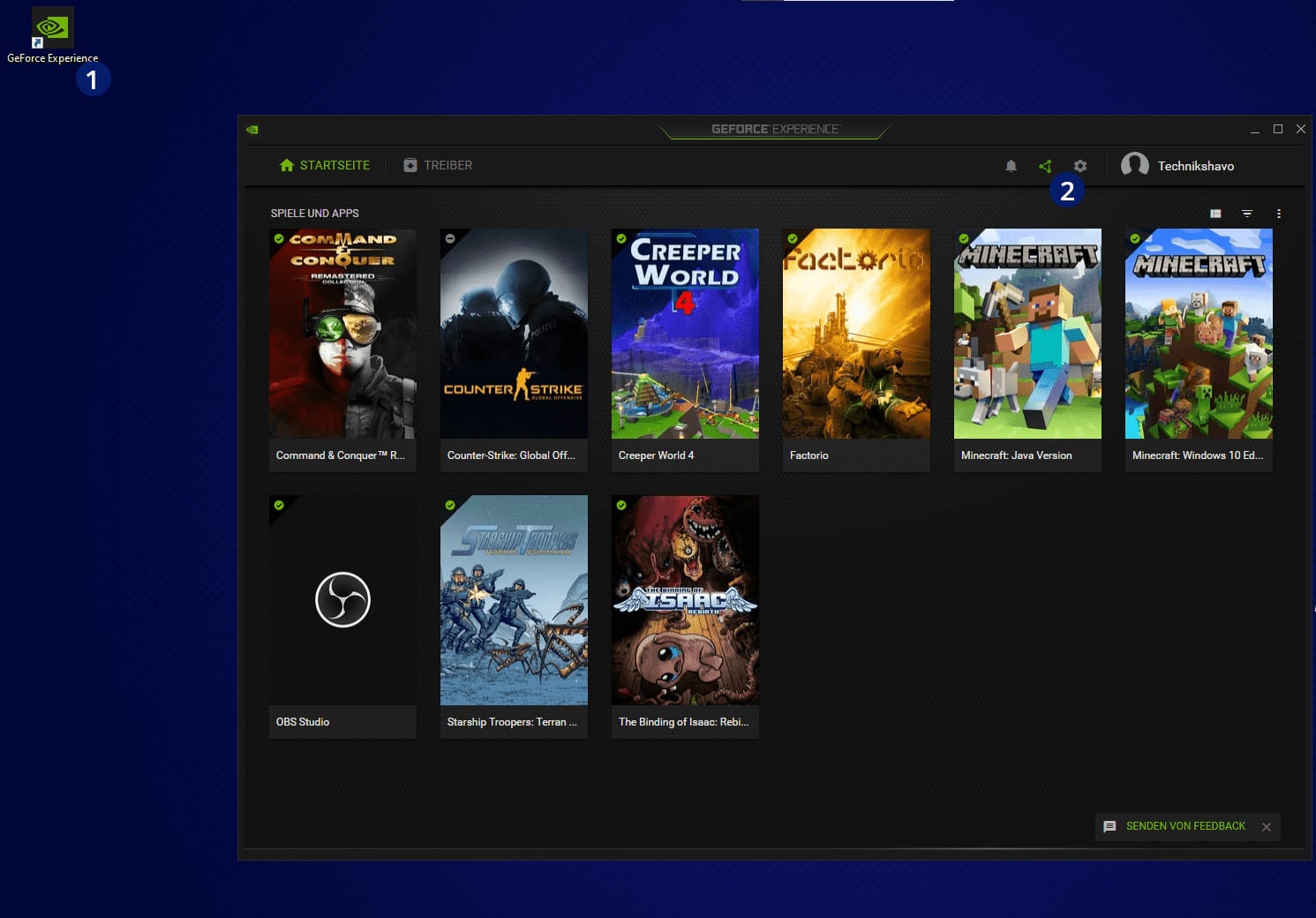The width and height of the screenshot is (1316, 918).
Task: Click the optimized checkmark on Starship Troopers
Action: pos(450,506)
